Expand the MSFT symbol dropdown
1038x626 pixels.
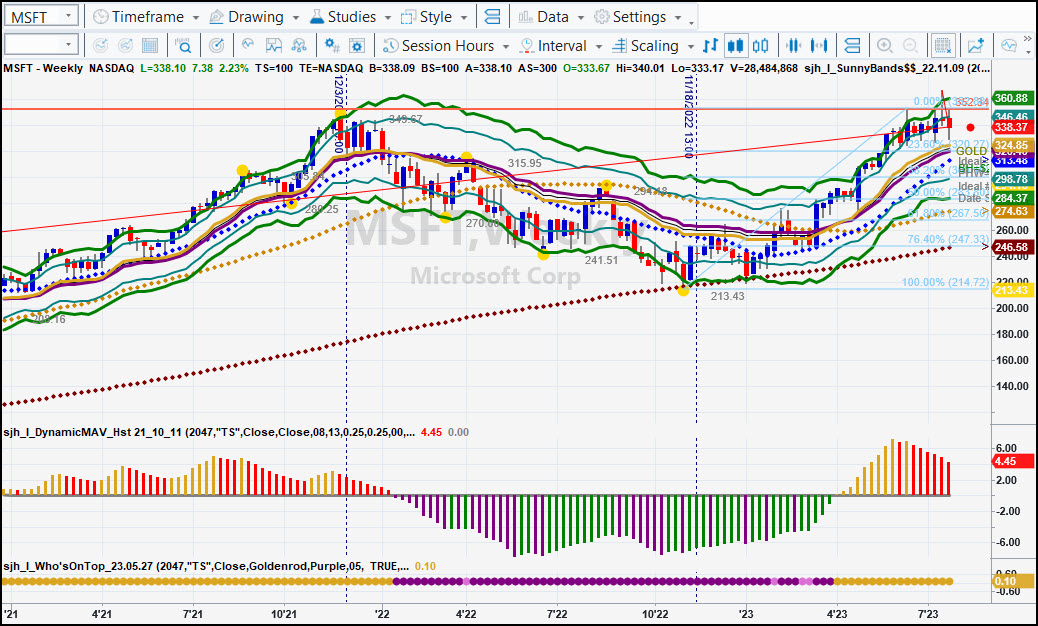click(x=68, y=17)
